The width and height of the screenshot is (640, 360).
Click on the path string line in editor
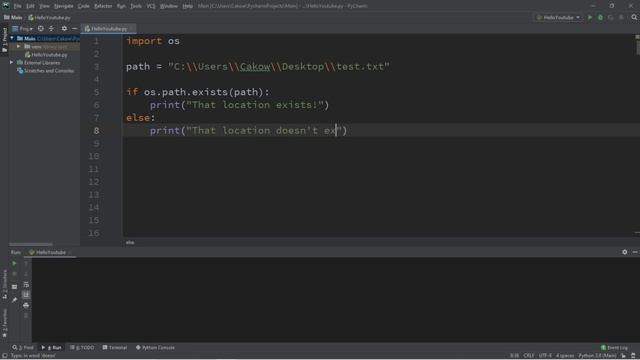258,67
